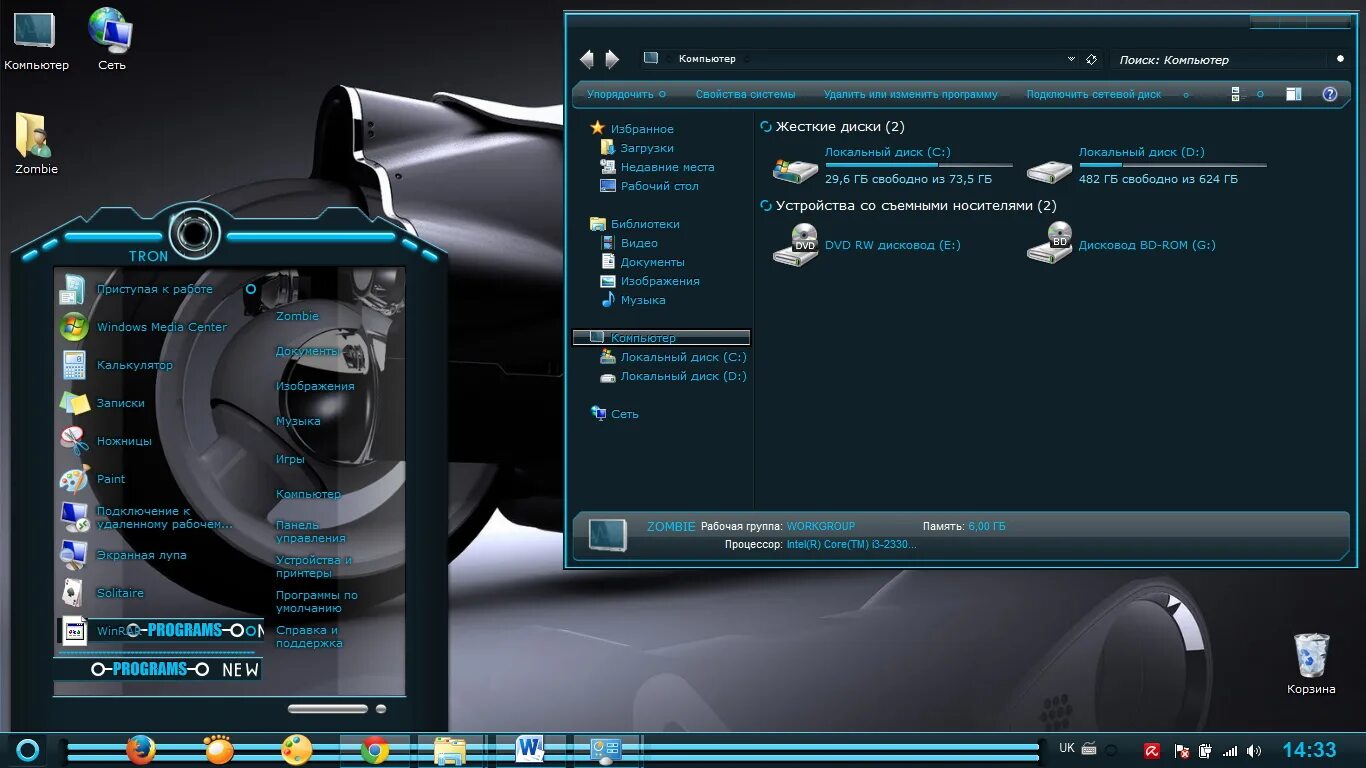Open Zombie user folder in Start menu
This screenshot has height=768, width=1366.
(x=297, y=316)
